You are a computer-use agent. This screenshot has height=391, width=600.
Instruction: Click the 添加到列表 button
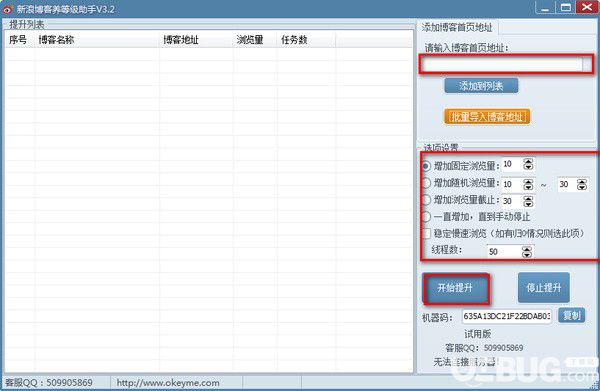pos(481,86)
